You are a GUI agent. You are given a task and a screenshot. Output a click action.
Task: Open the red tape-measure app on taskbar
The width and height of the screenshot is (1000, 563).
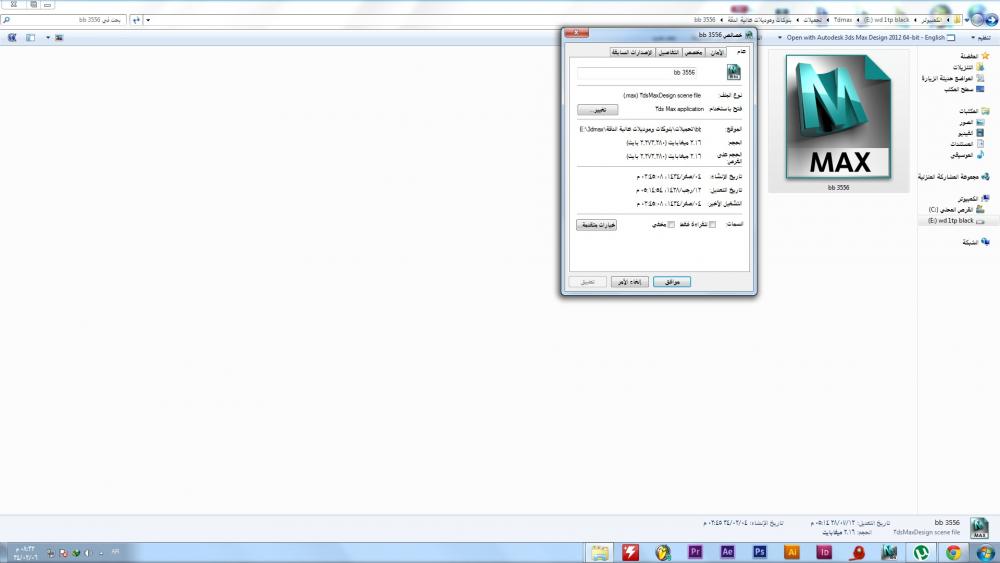click(x=857, y=552)
